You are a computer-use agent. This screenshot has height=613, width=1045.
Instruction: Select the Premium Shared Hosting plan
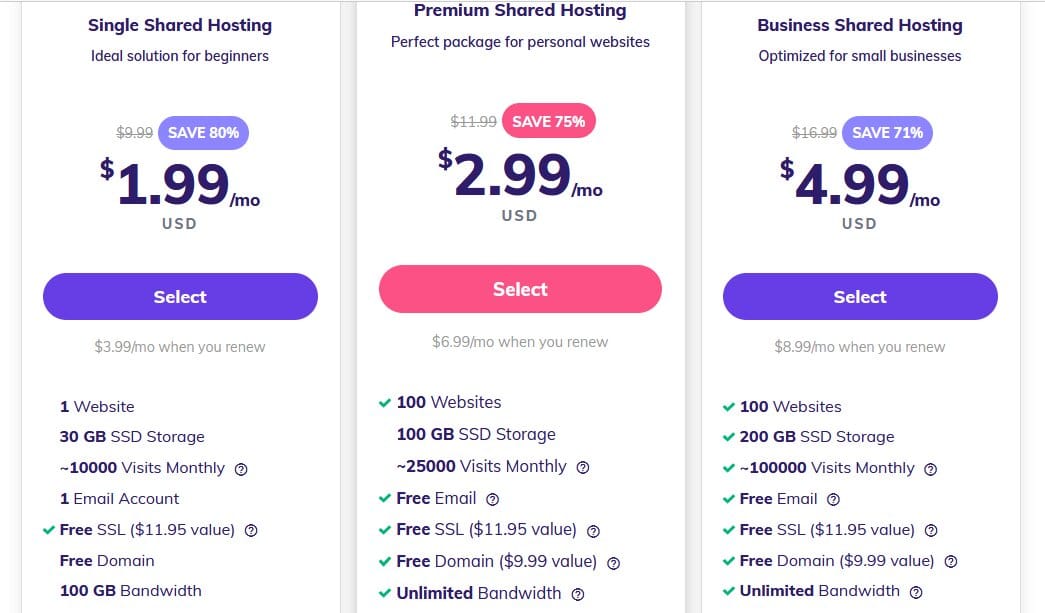click(x=520, y=289)
